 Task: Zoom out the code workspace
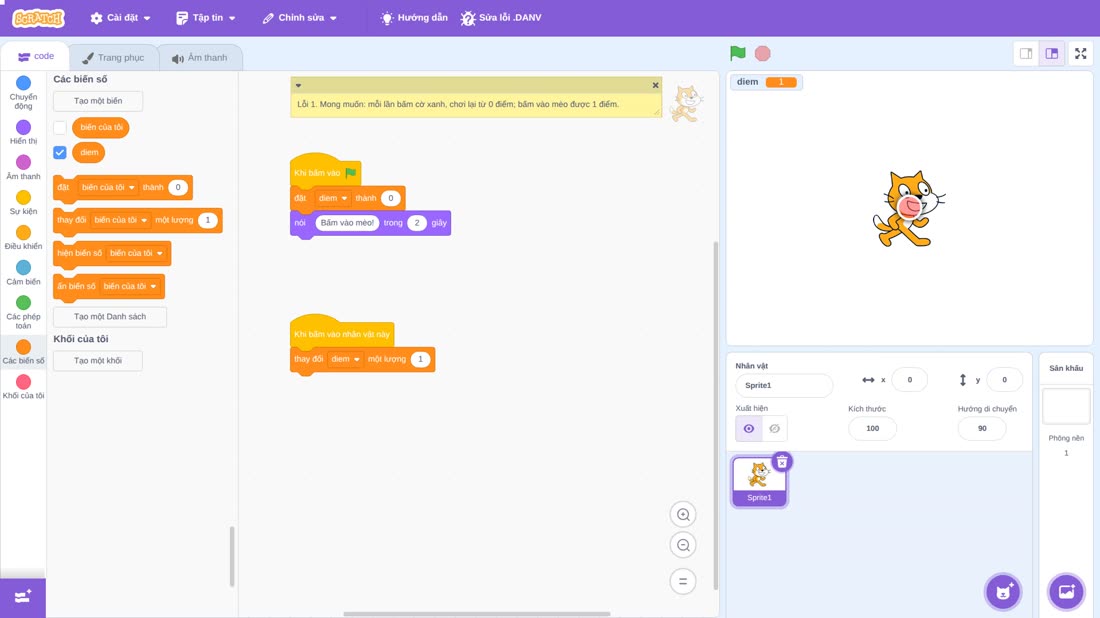(x=683, y=545)
